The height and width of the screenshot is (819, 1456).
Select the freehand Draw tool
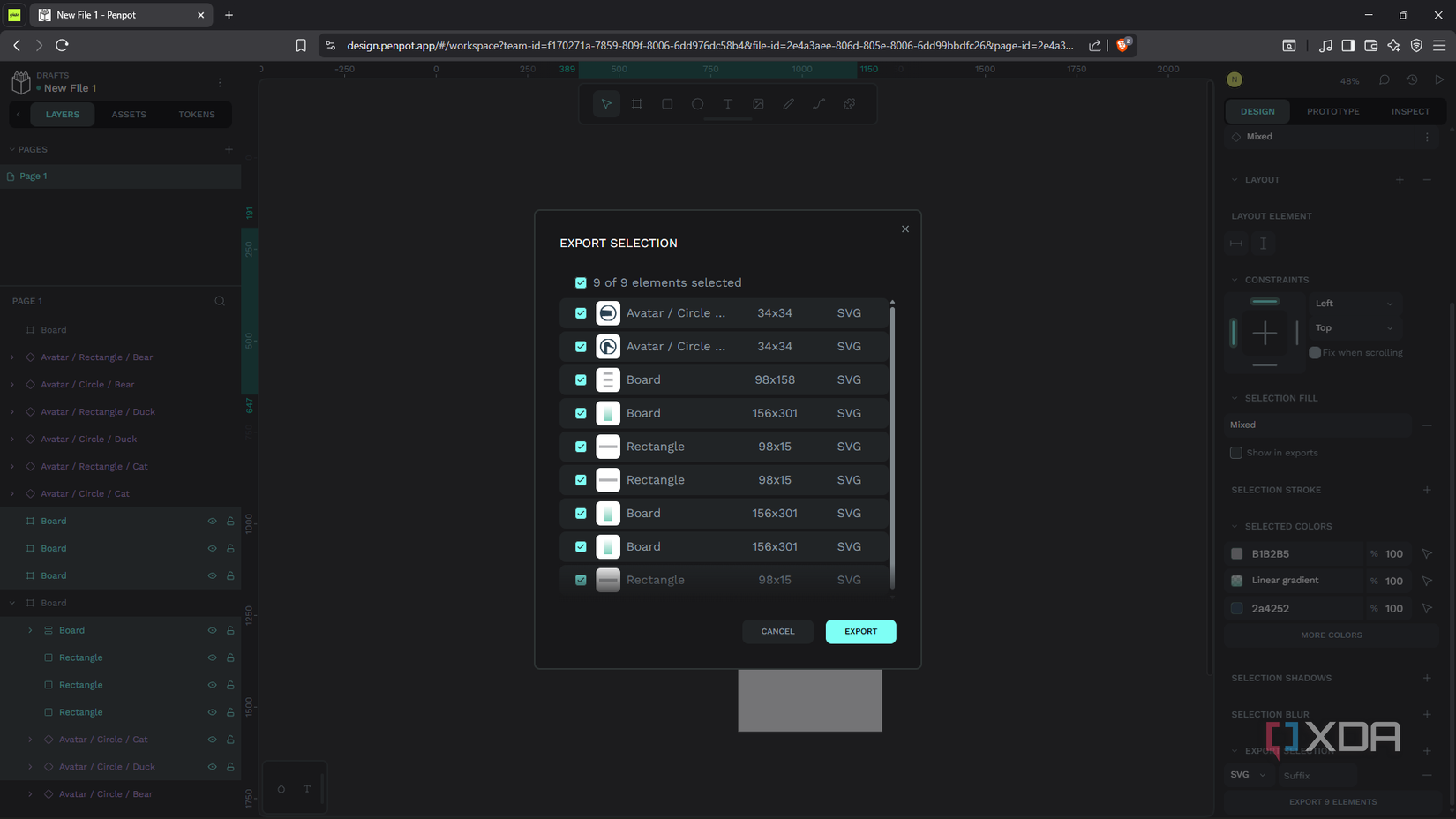789,104
